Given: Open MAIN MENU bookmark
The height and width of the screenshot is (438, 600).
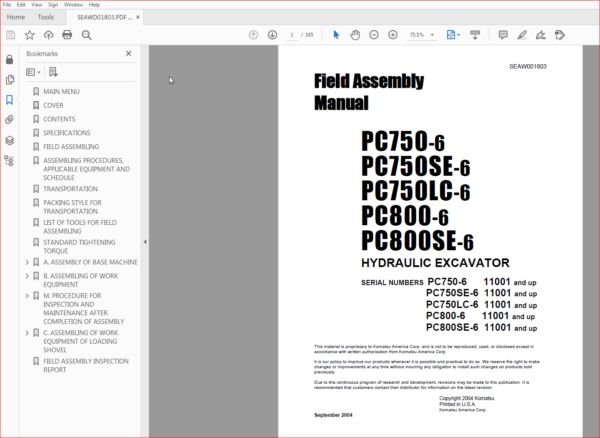Looking at the screenshot, I should tap(61, 92).
